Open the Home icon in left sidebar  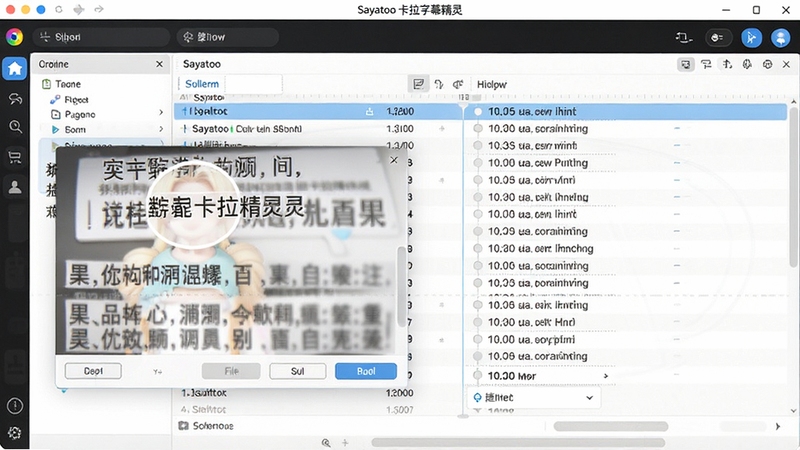point(14,68)
